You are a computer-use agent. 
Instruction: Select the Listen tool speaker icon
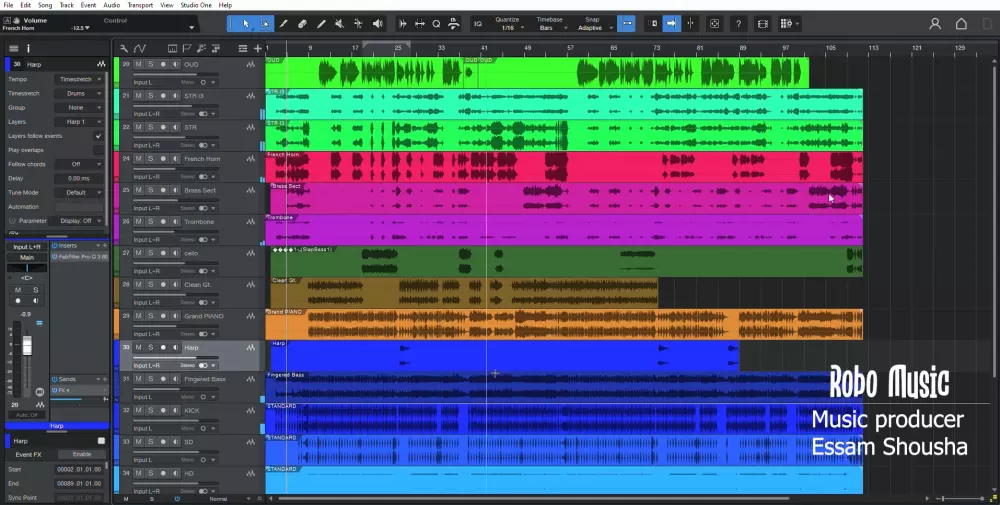(378, 24)
